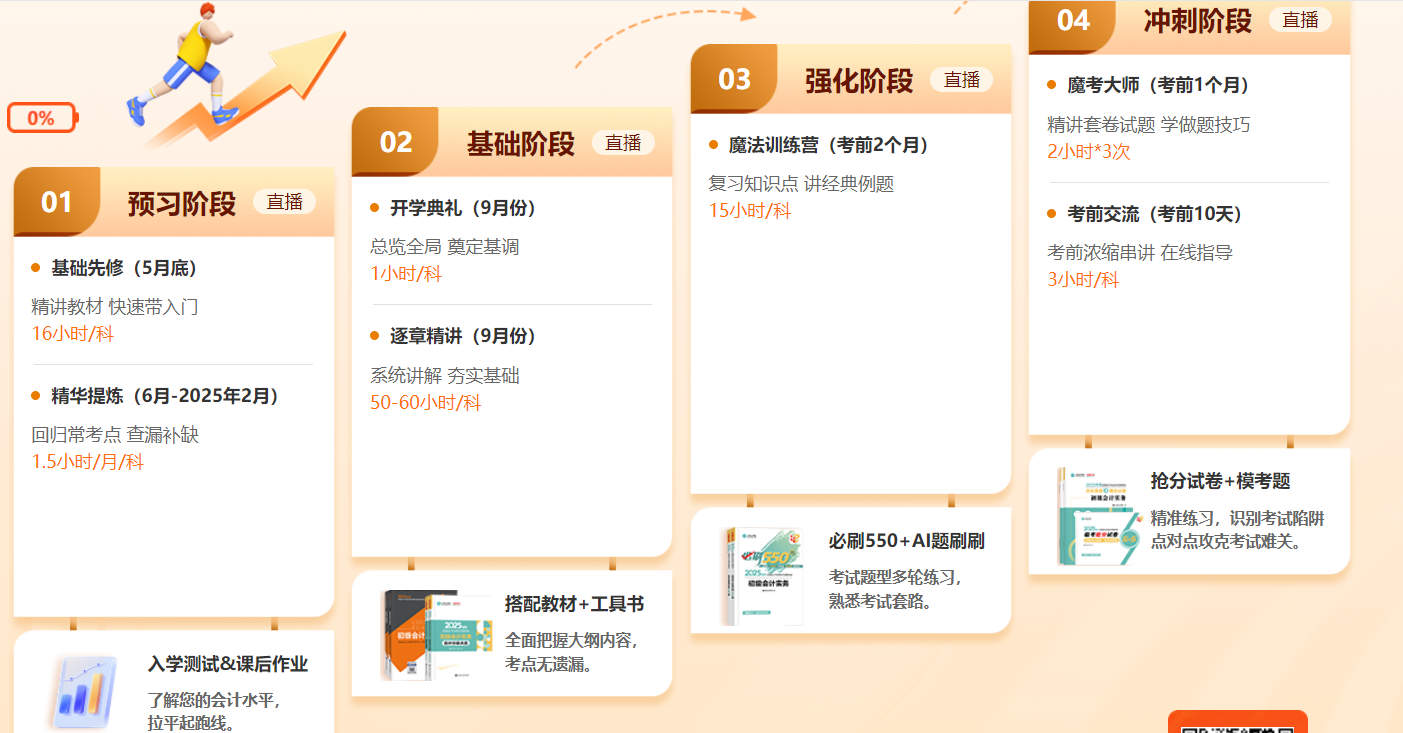
Task: Open the 魔考大师（考前1个月） course item
Action: 1158,85
